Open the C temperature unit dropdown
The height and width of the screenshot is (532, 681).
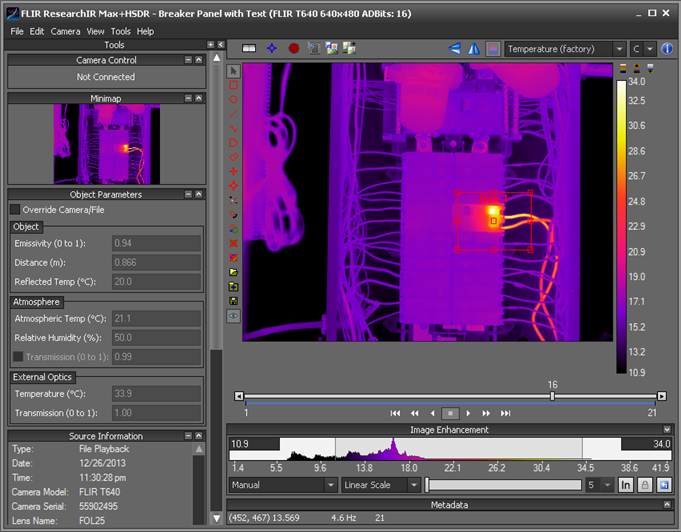tap(642, 49)
